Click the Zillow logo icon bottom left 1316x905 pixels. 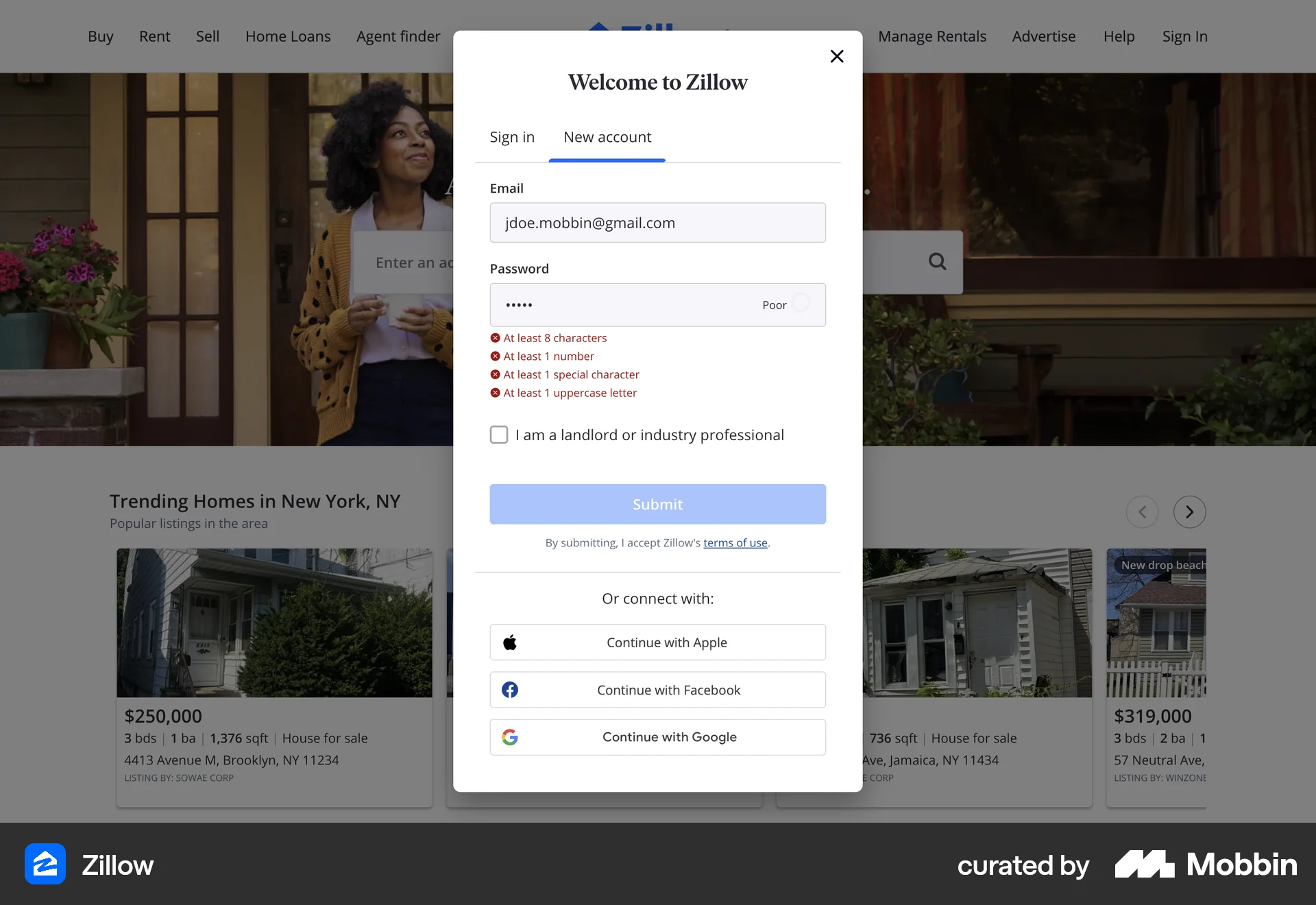45,865
